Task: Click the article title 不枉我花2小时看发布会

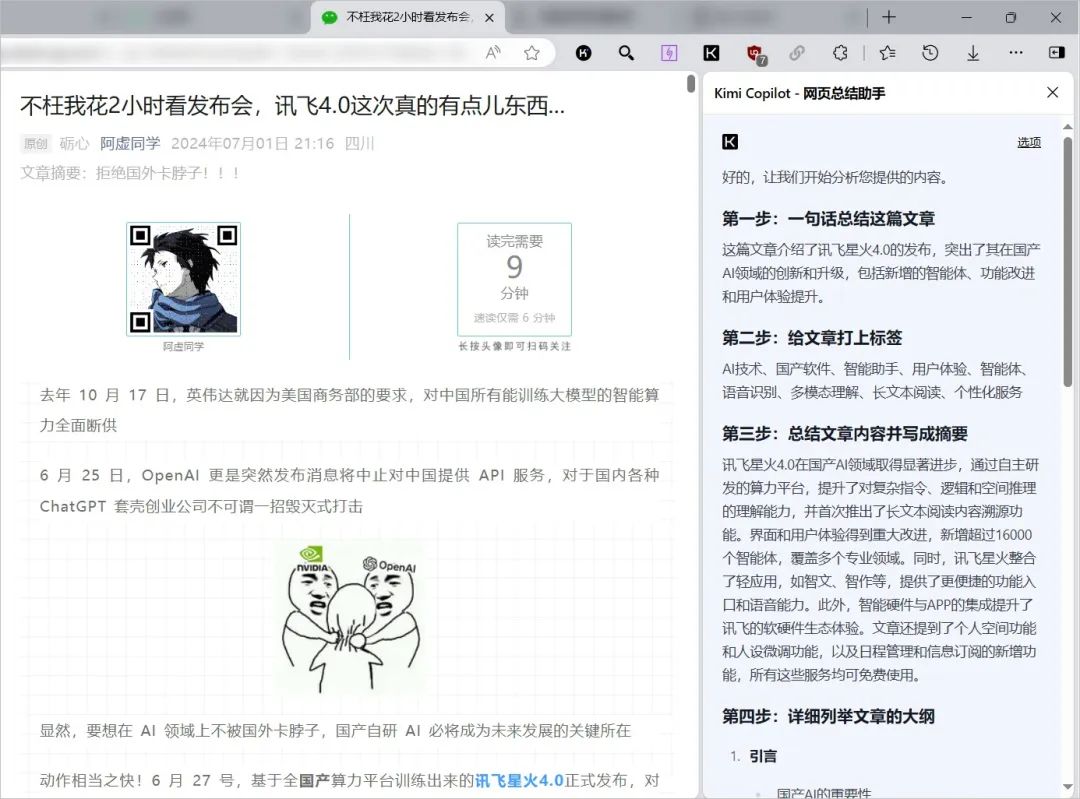Action: click(292, 105)
